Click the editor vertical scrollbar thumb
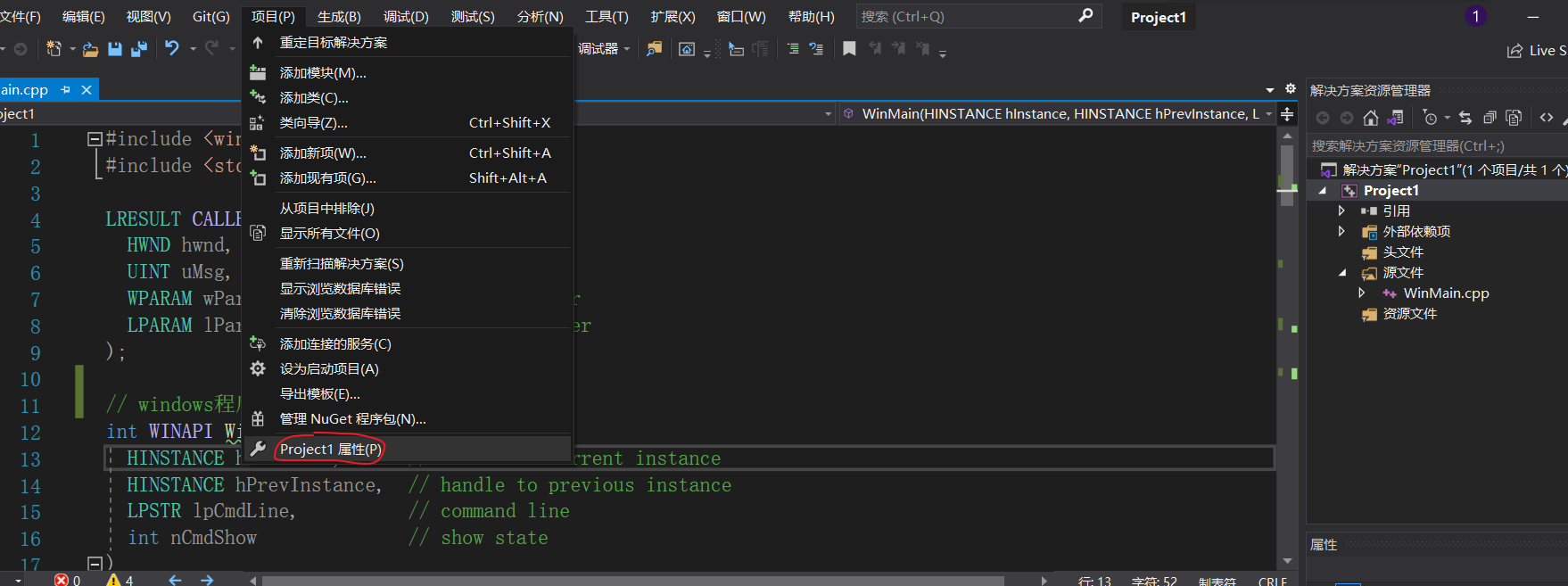Image resolution: width=1568 pixels, height=586 pixels. tap(1287, 176)
